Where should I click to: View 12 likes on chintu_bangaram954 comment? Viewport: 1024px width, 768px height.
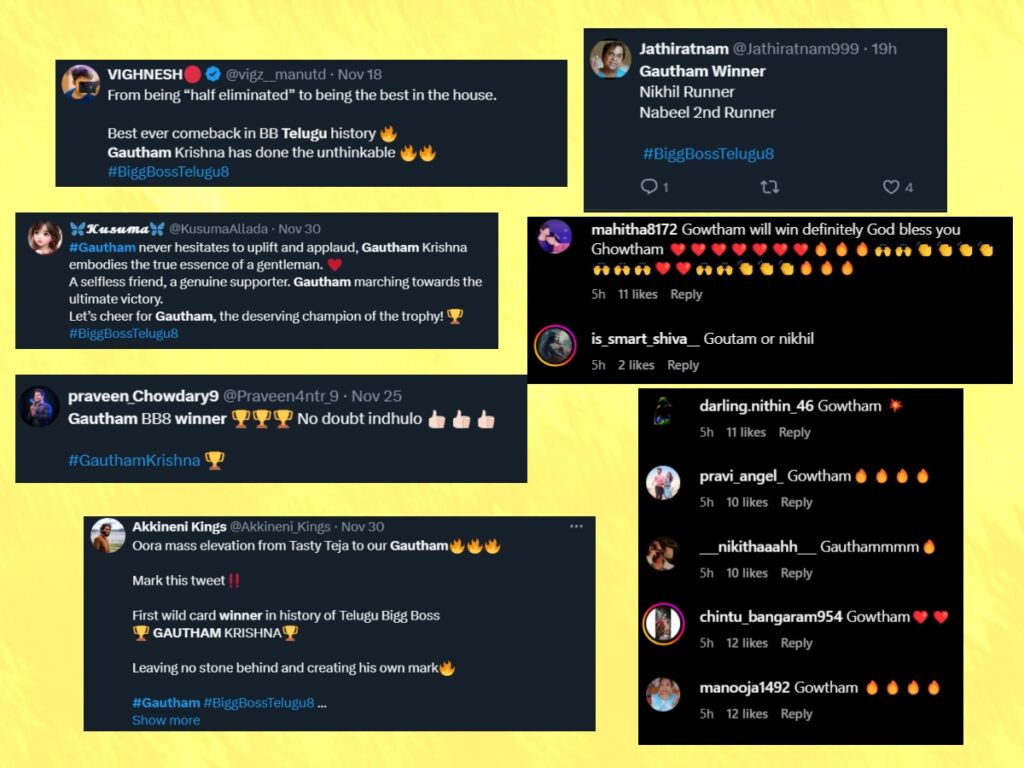[746, 643]
